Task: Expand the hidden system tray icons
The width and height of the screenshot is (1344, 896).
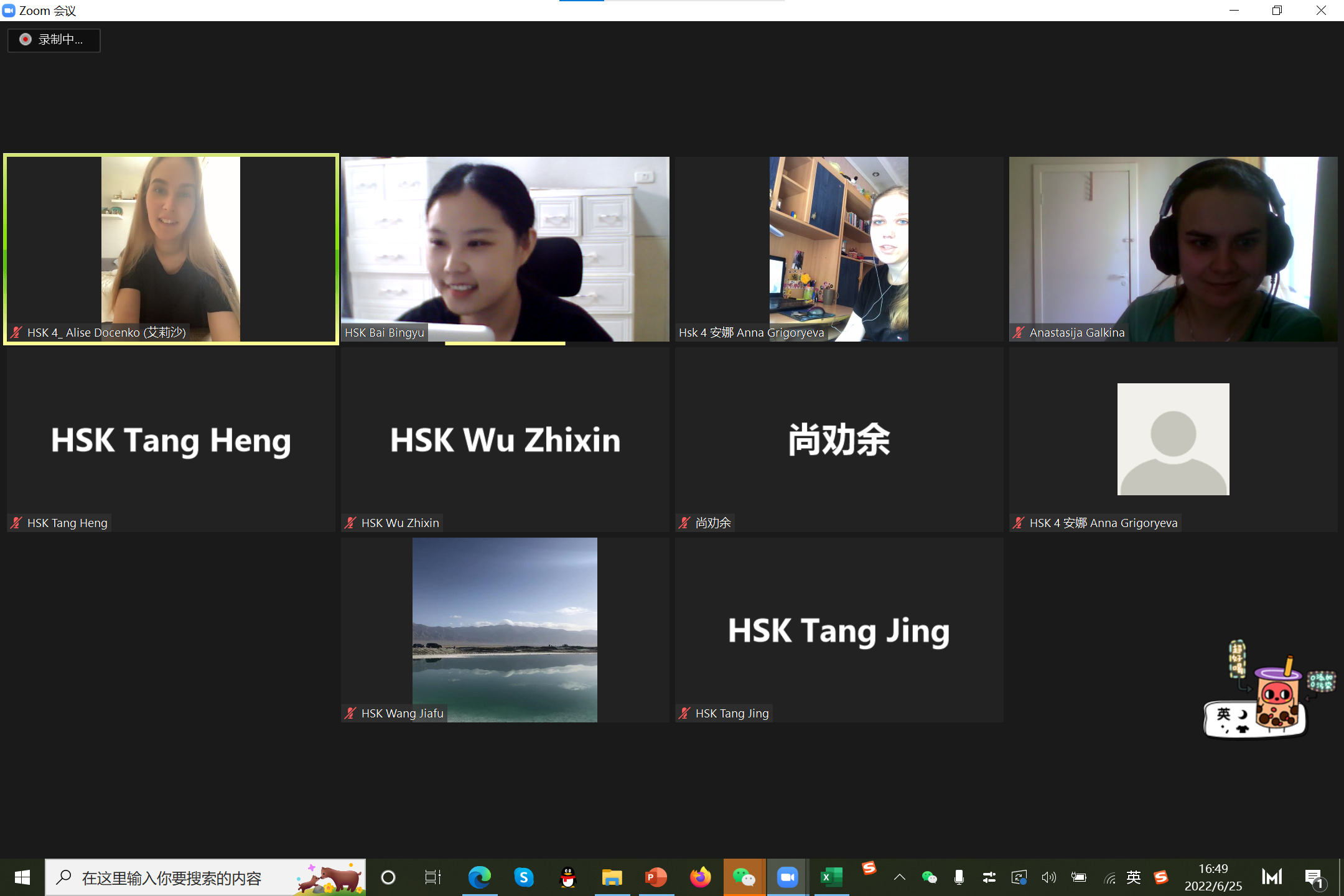Action: click(900, 878)
